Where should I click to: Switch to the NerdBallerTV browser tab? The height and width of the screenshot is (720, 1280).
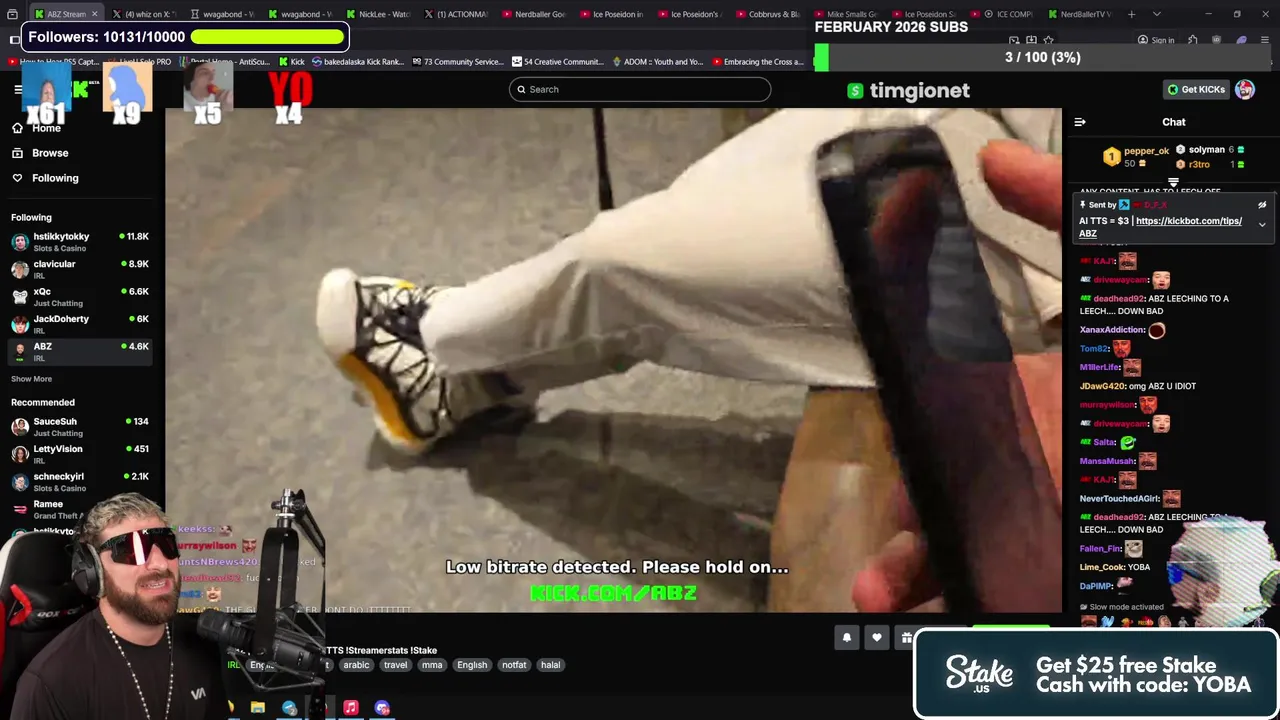point(1082,14)
